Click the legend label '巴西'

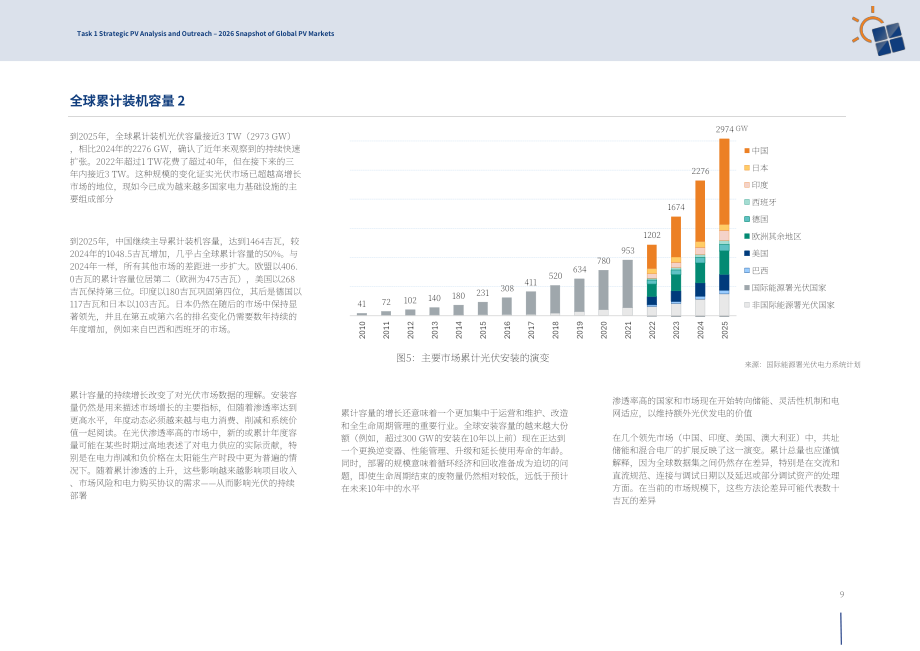(x=760, y=270)
